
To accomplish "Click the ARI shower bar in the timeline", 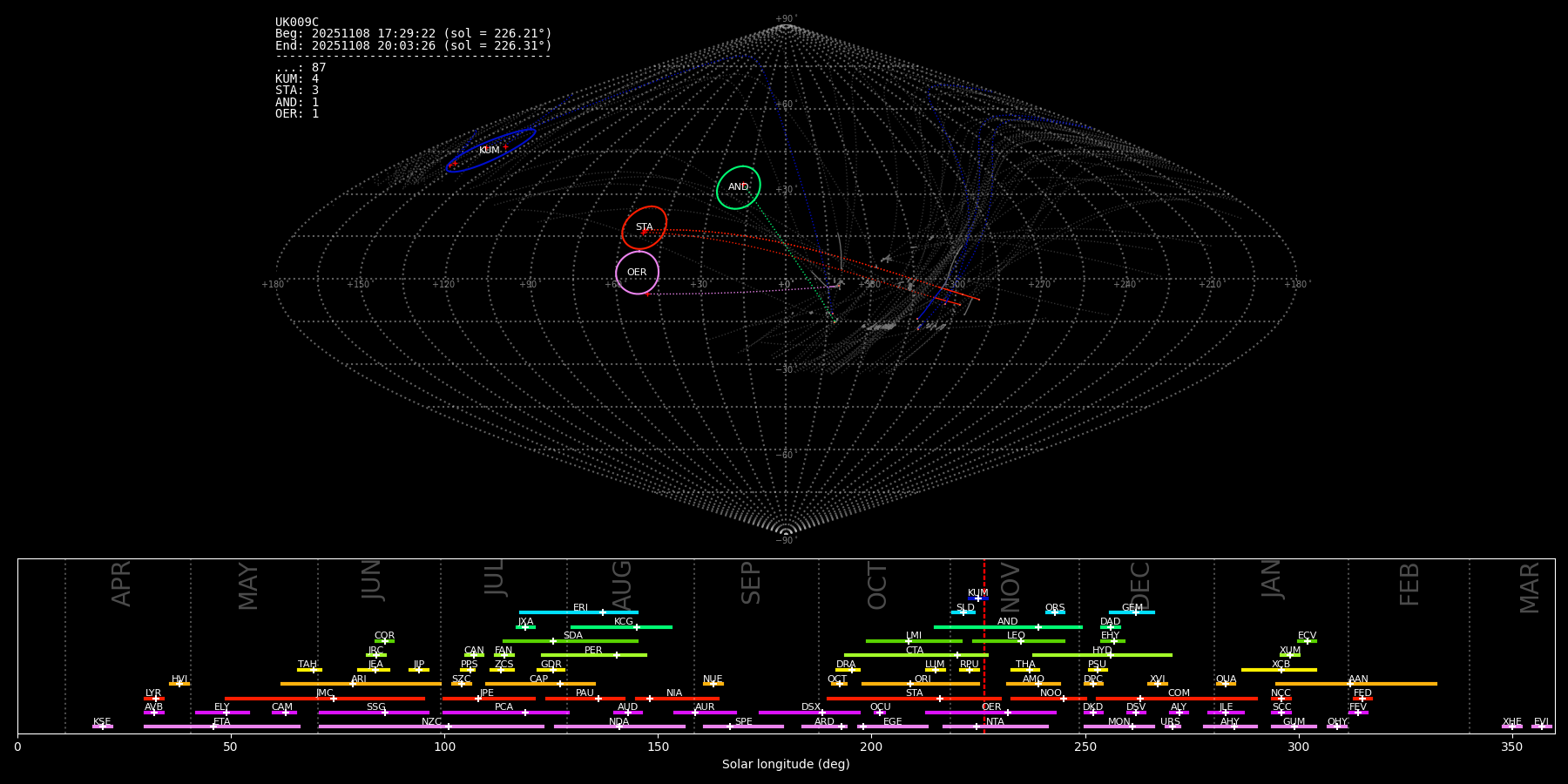I will (x=361, y=684).
